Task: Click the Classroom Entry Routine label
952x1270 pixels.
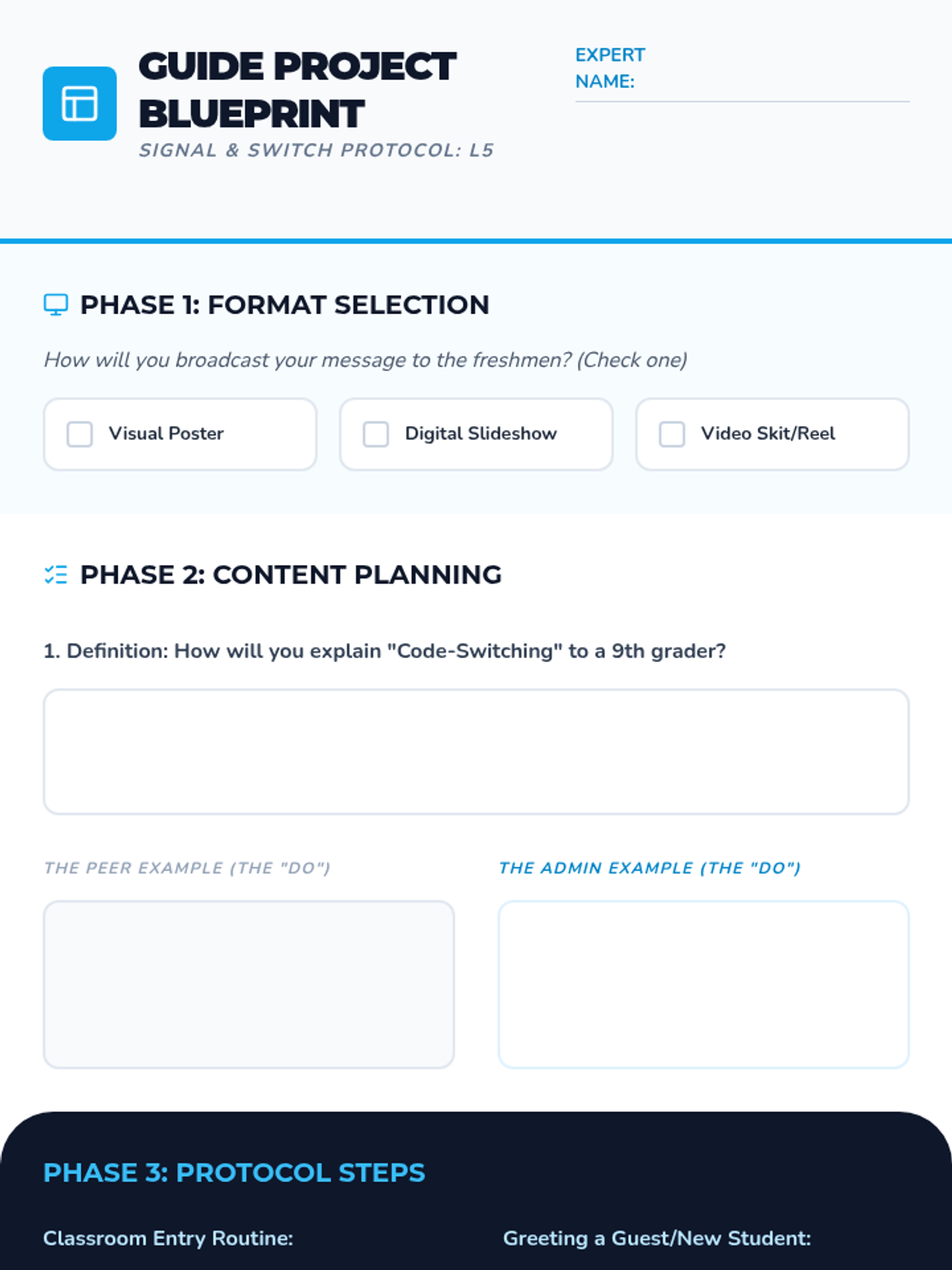Action: point(168,1238)
